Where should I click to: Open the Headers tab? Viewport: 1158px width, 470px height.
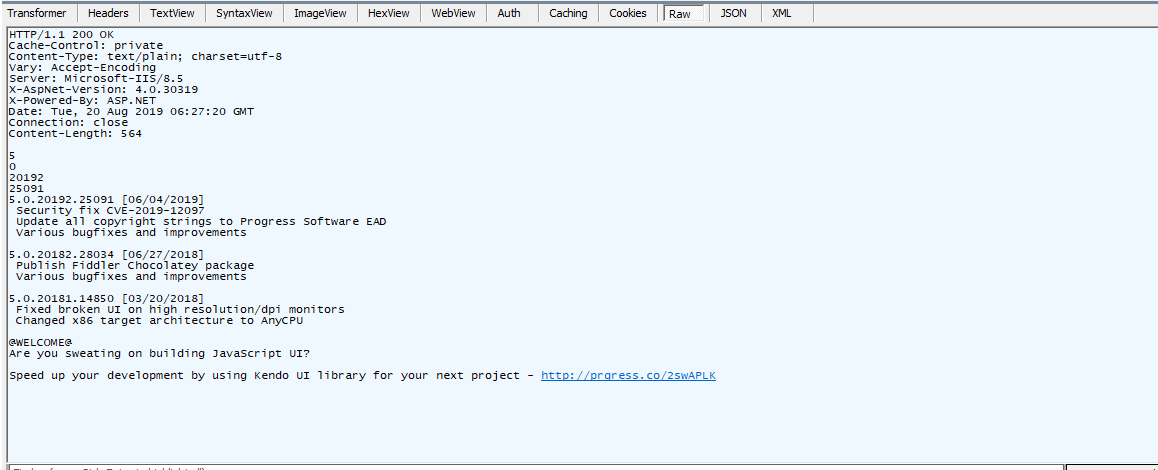[108, 13]
